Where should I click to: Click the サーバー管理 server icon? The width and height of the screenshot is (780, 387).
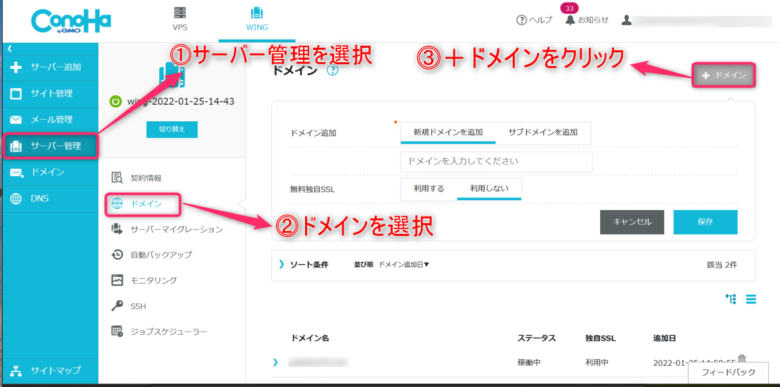click(16, 146)
